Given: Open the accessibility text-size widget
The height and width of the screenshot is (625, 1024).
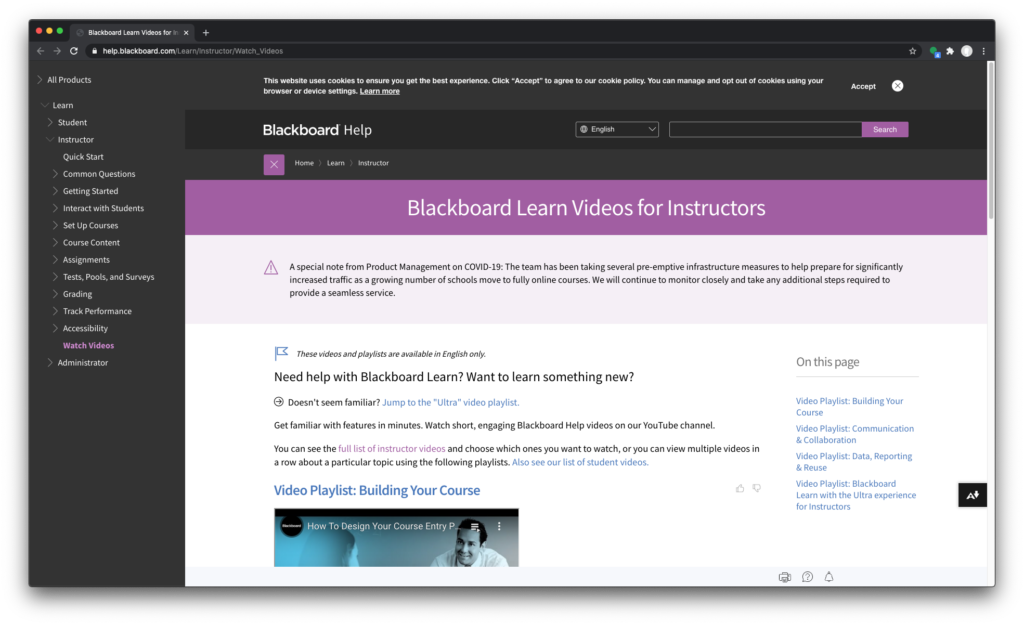Looking at the screenshot, I should point(972,495).
